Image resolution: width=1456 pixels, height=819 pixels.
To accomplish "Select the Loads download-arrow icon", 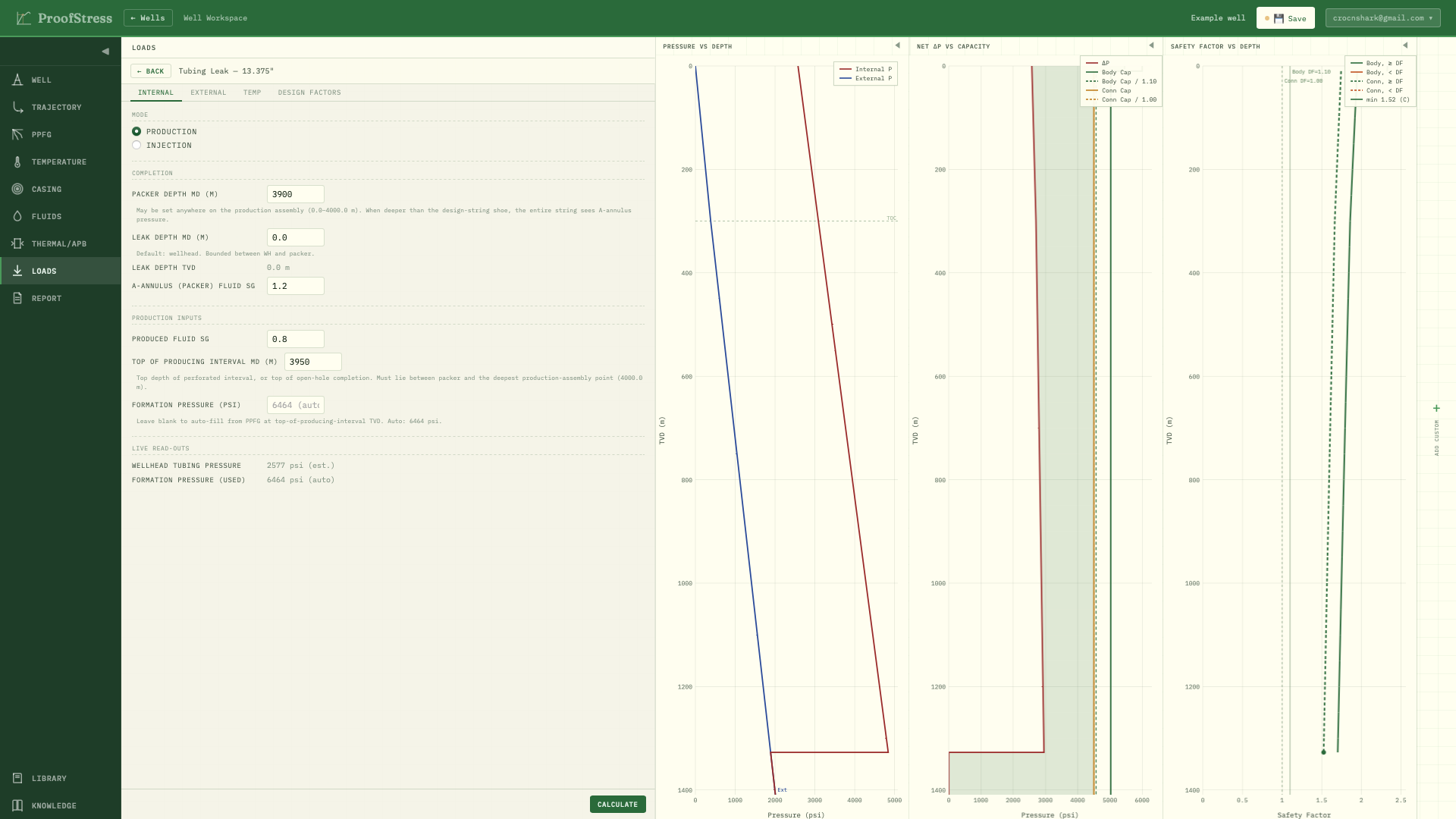I will [x=17, y=271].
